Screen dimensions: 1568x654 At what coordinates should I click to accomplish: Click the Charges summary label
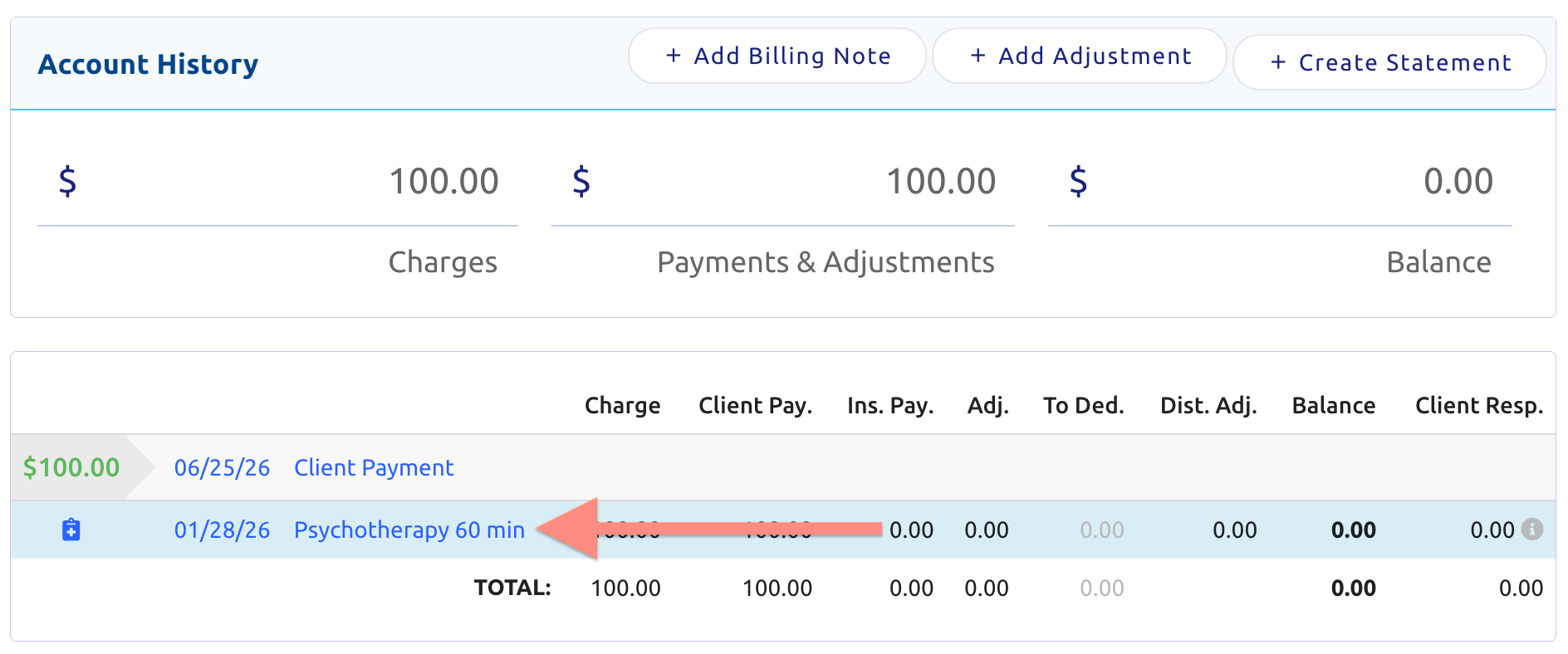pos(443,262)
